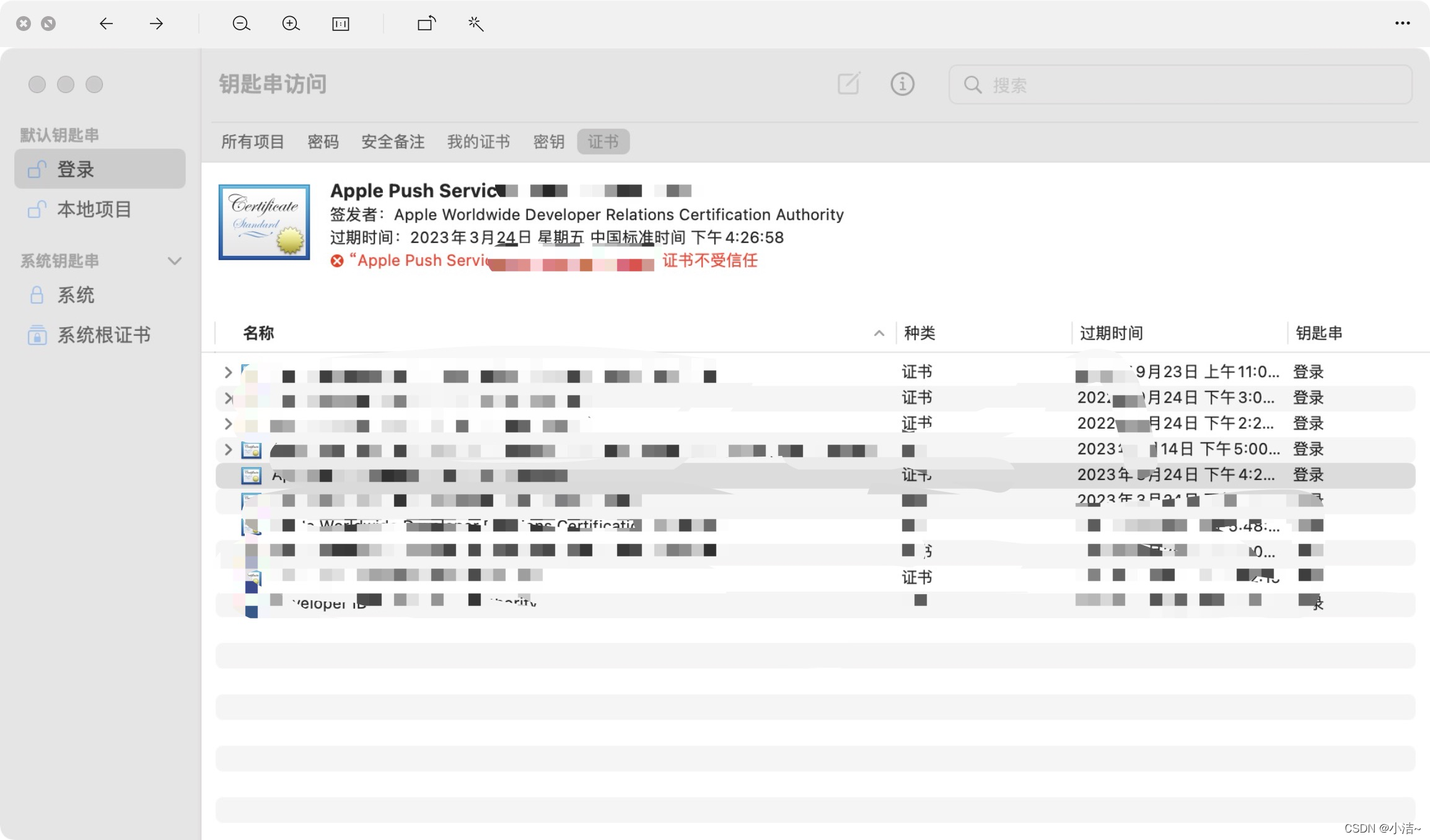Switch to the 安全备注 tab
The width and height of the screenshot is (1430, 840).
[x=393, y=142]
